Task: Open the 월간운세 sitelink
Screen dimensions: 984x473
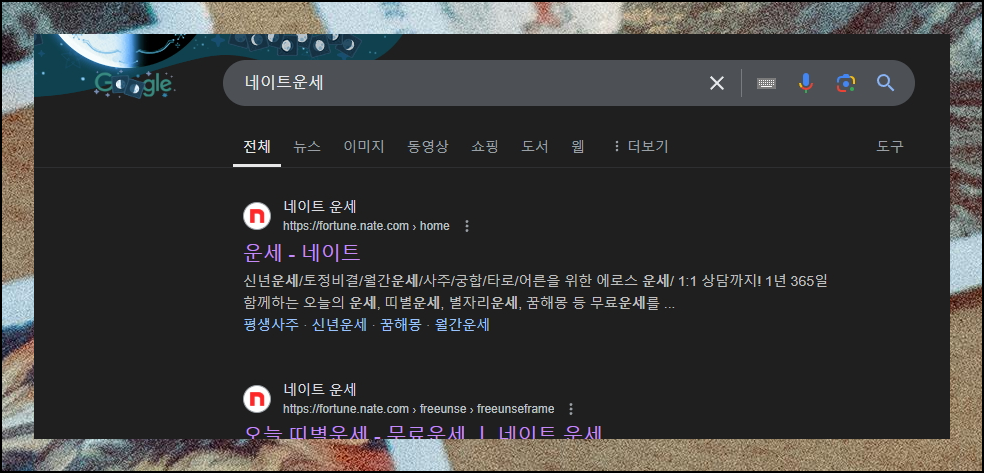Action: pyautogui.click(x=463, y=325)
